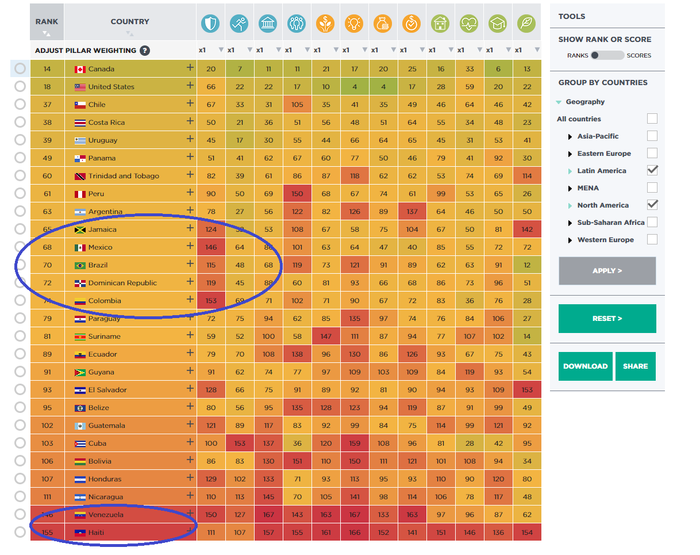Tick the Eastern Europe checkbox
Viewport: 700px width, 555px height.
pyautogui.click(x=652, y=153)
